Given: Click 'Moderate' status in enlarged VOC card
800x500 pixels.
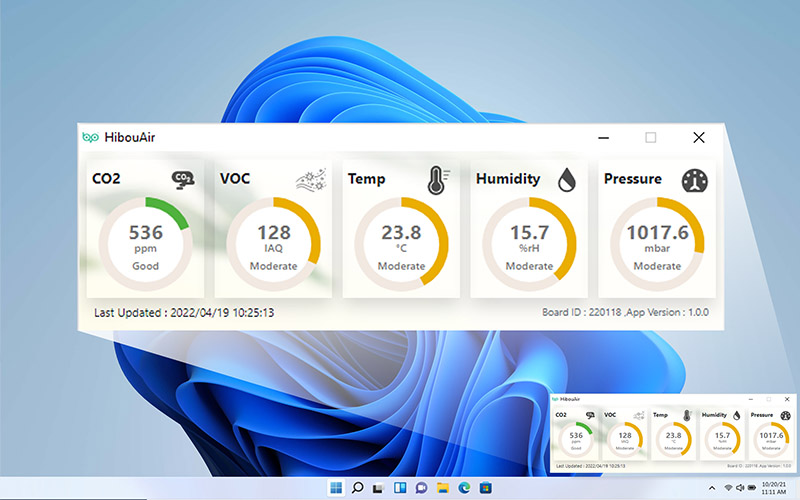Looking at the screenshot, I should pos(273,266).
